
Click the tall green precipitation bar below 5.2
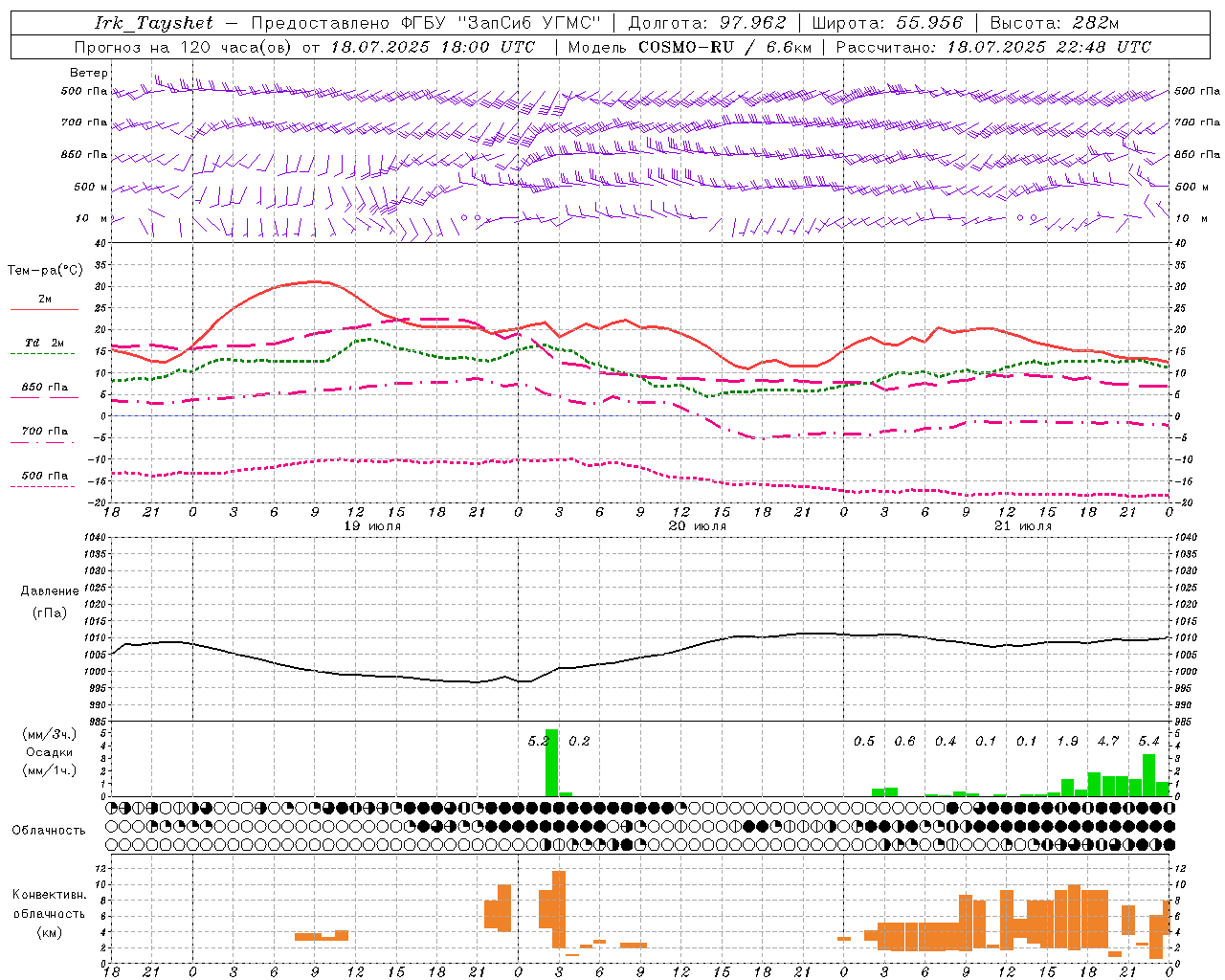[x=552, y=763]
